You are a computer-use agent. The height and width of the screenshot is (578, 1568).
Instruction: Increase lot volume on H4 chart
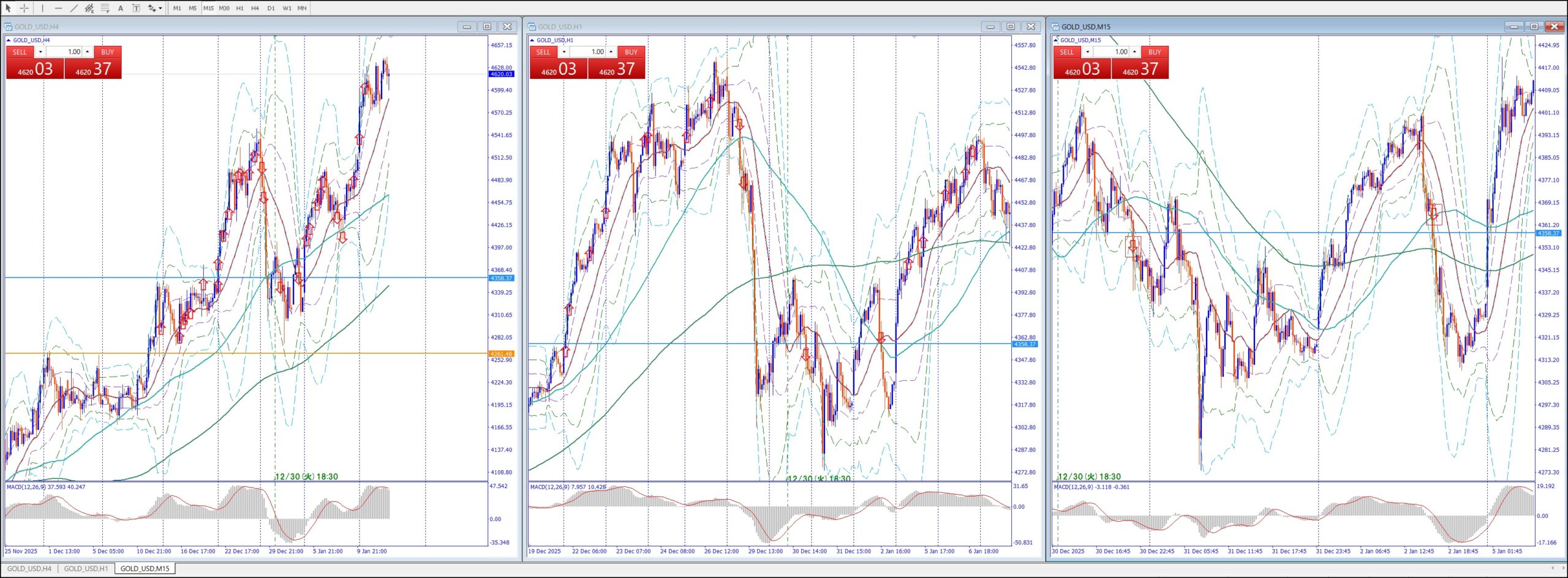[x=88, y=52]
